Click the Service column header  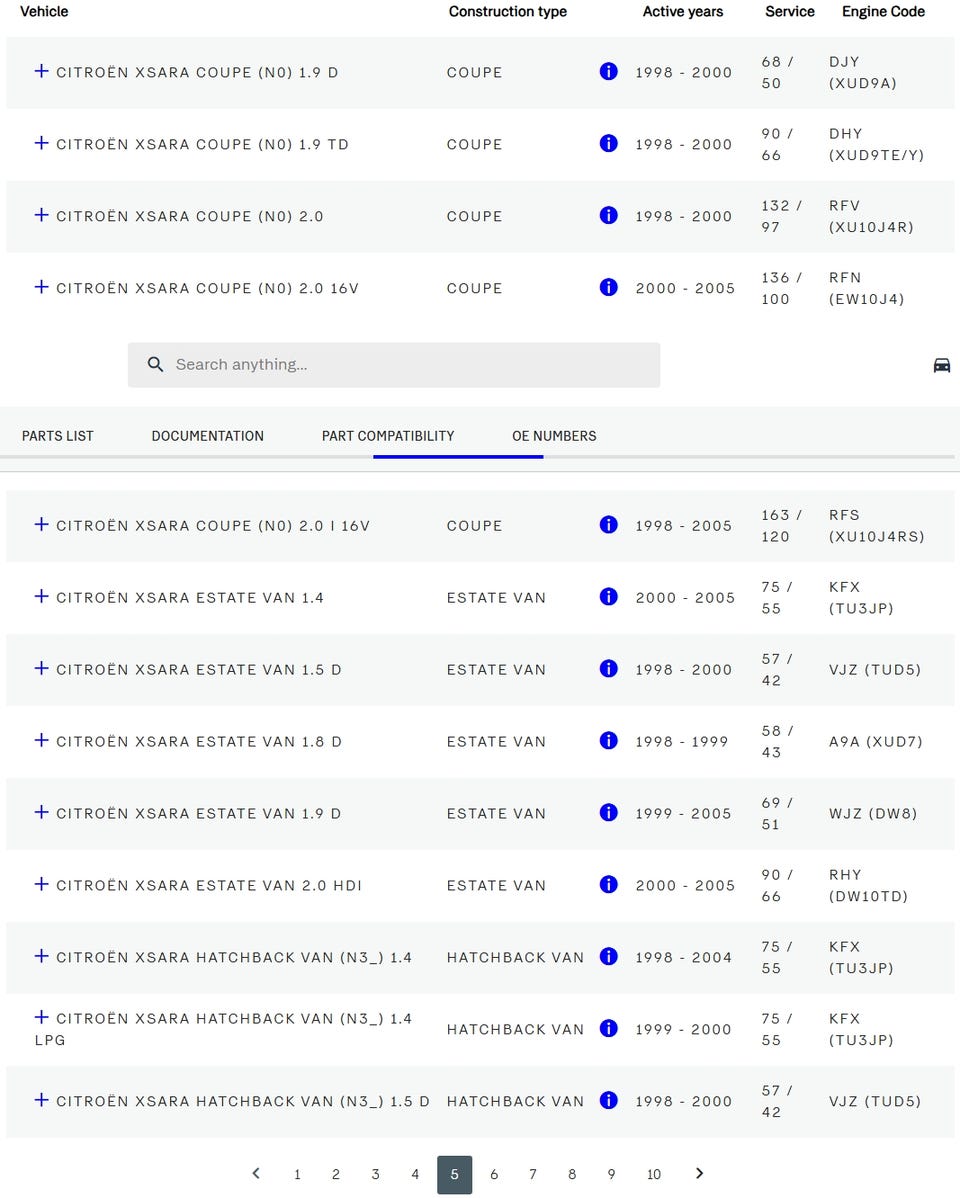pyautogui.click(x=790, y=11)
